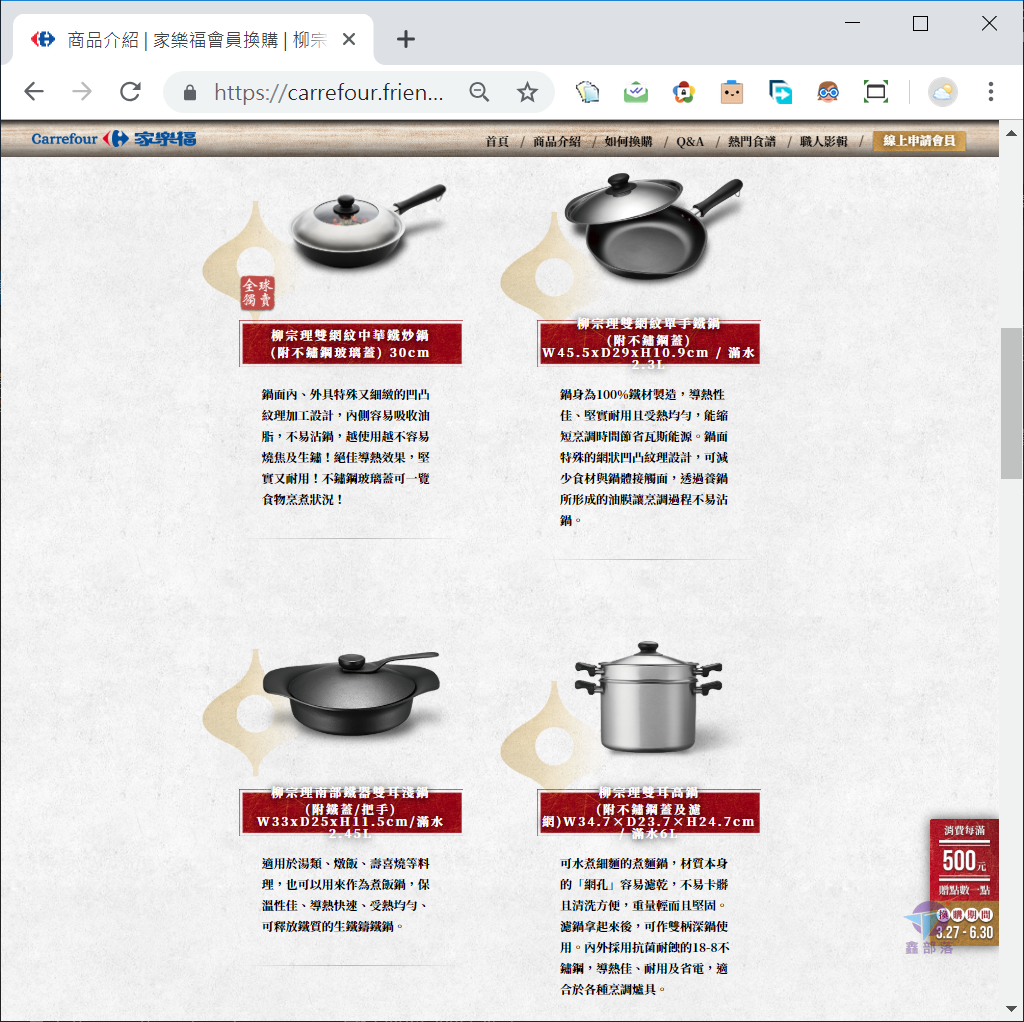Viewport: 1024px width, 1022px height.
Task: Click the text 可釋放鐵質的生鐵鑄鐵鍋
Action: point(328,927)
